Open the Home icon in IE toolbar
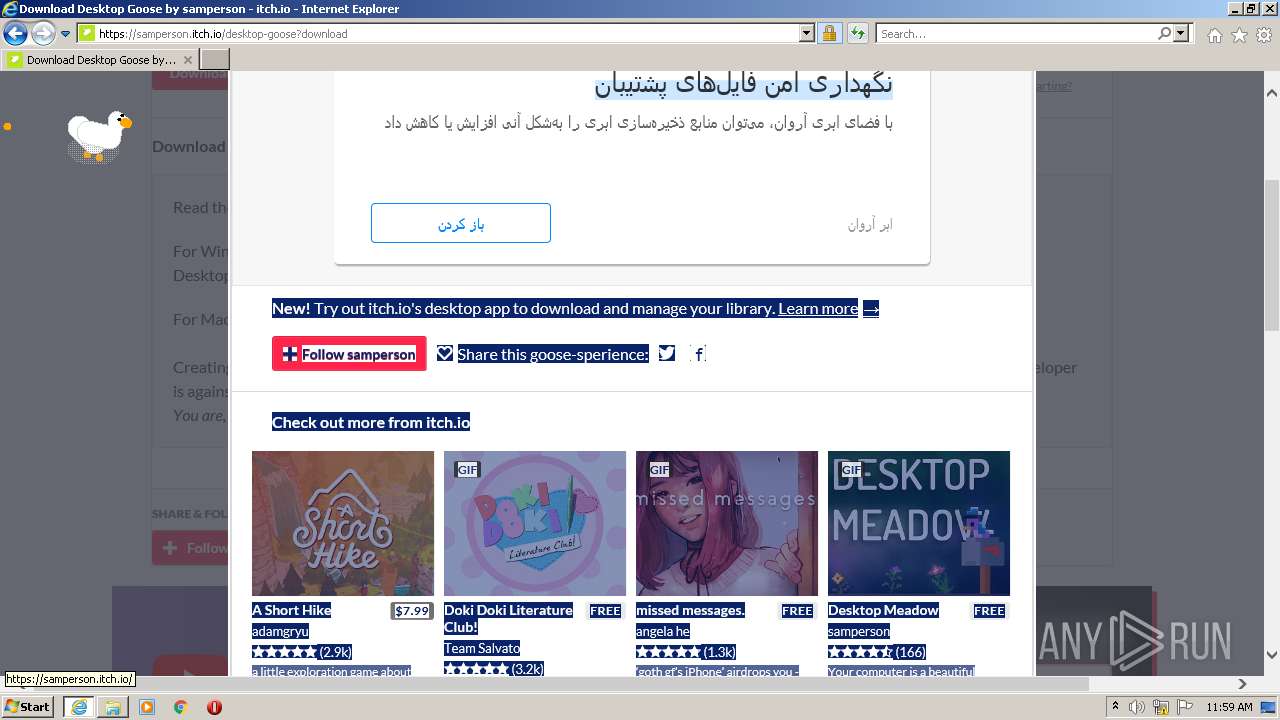Viewport: 1280px width, 720px height. point(1214,35)
